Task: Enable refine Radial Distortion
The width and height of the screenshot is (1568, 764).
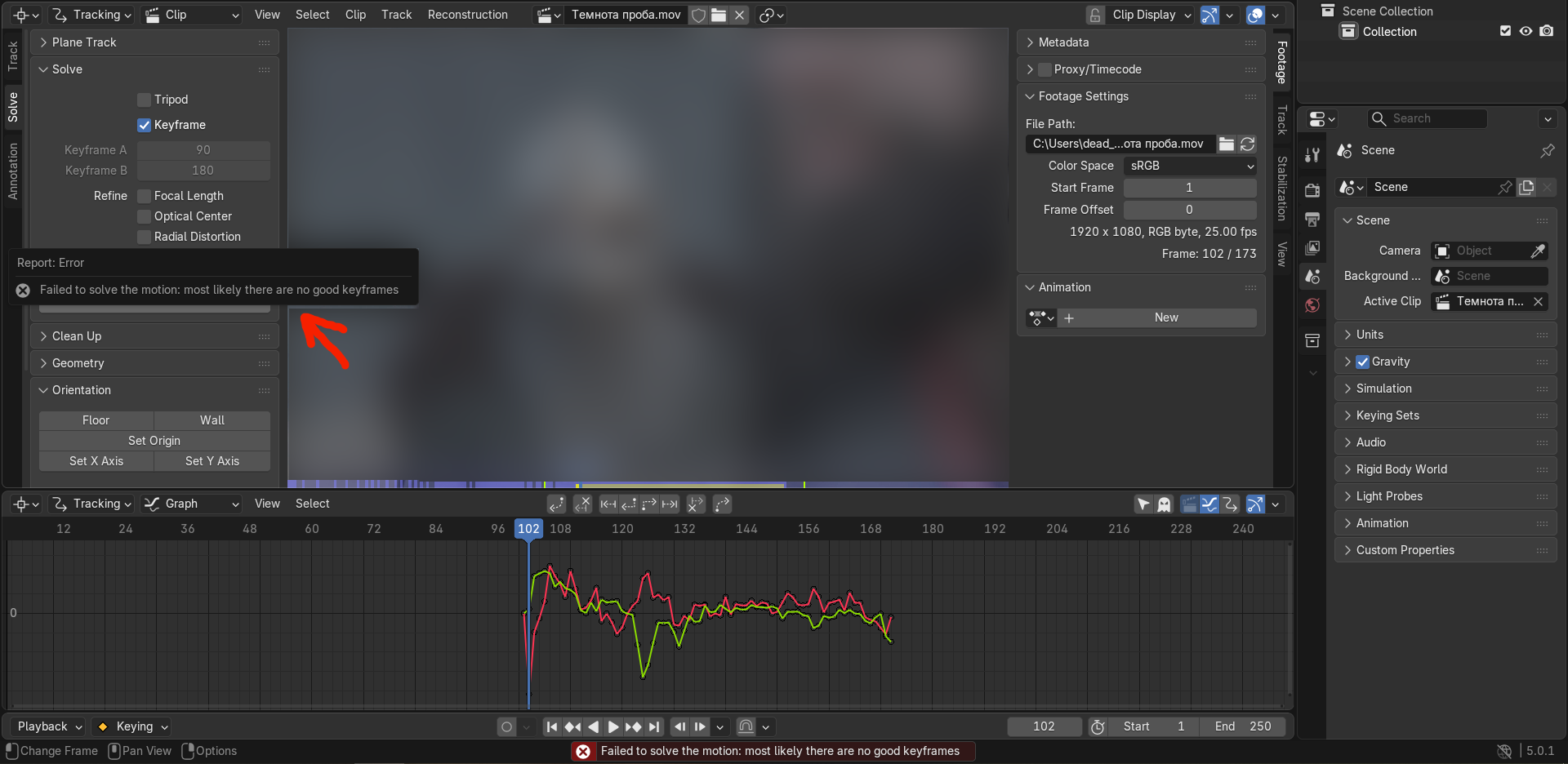Action: tap(145, 237)
